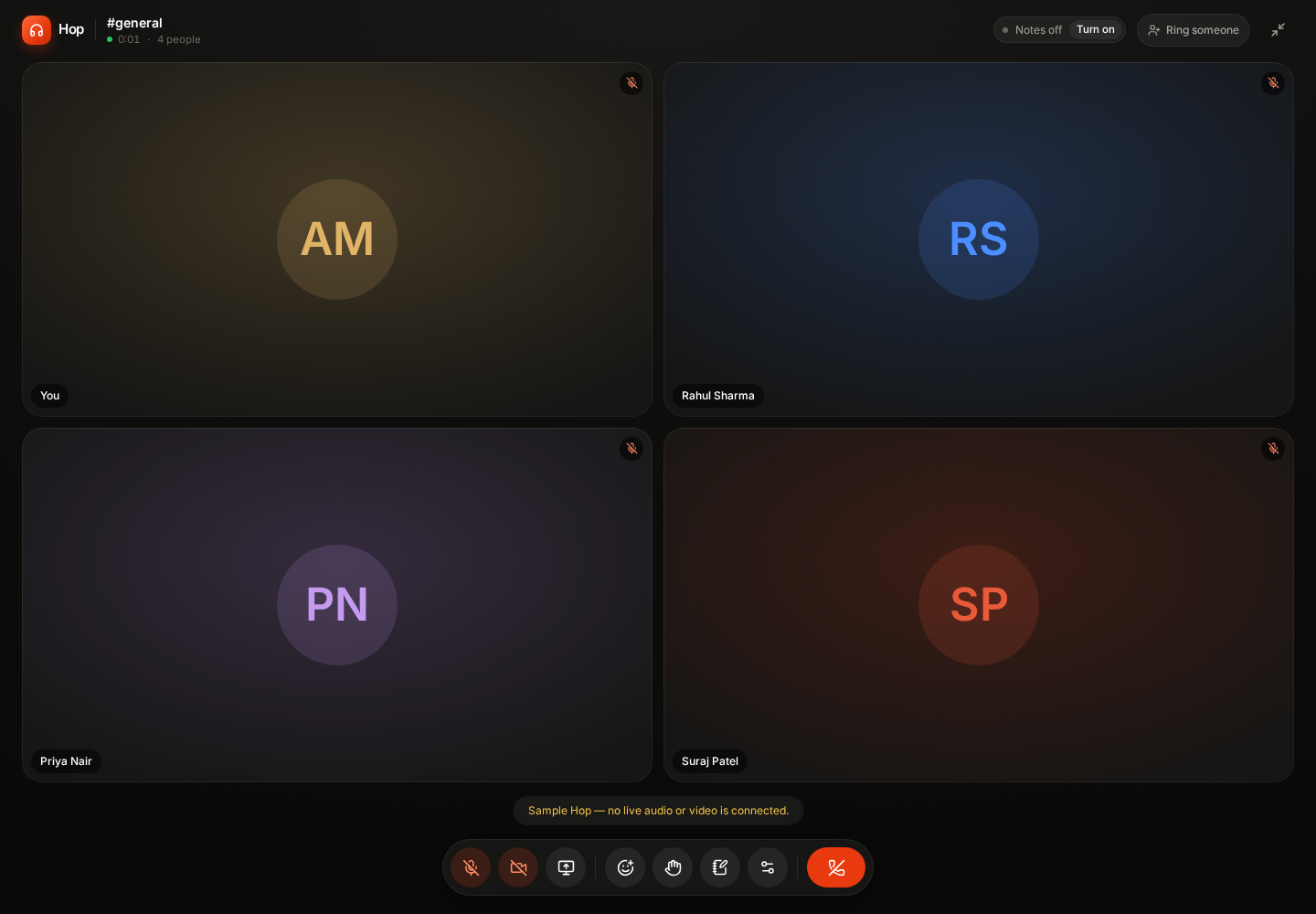This screenshot has width=1316, height=914.
Task: Select the PN avatar for Priya Nair
Action: 337,605
